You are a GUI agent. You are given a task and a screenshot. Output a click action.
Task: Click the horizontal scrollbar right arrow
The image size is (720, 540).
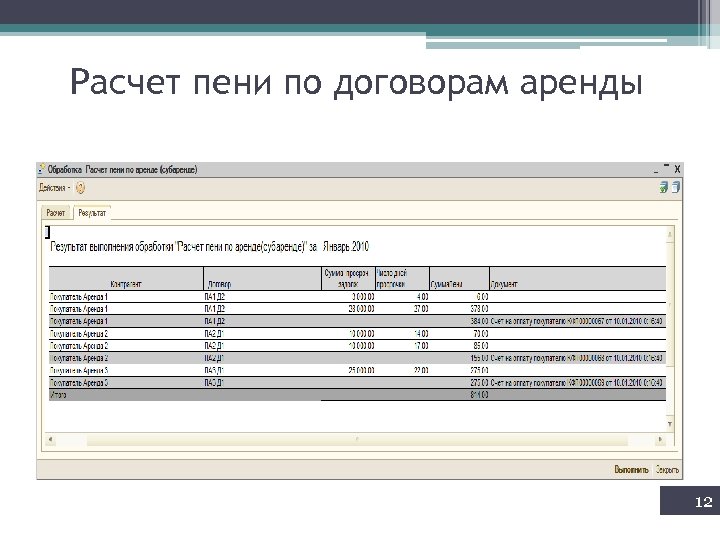(660, 440)
